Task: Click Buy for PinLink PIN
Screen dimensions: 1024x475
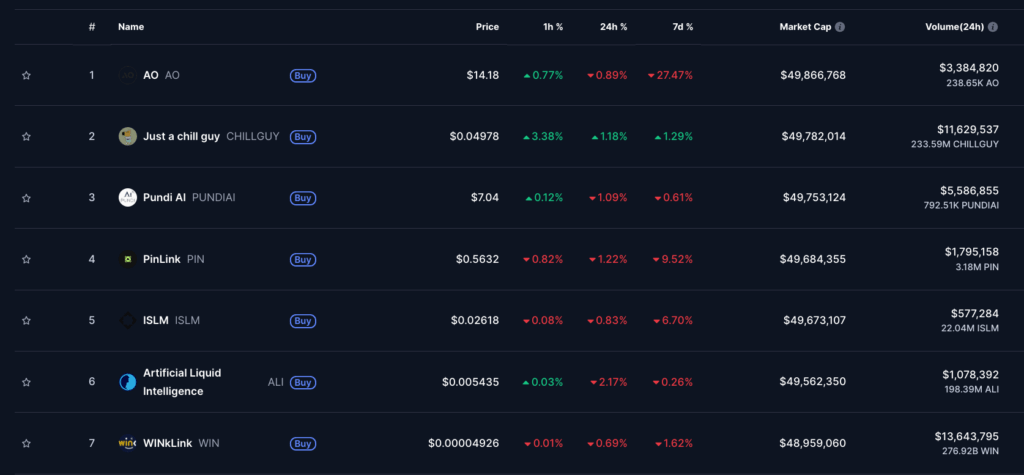Action: tap(303, 259)
